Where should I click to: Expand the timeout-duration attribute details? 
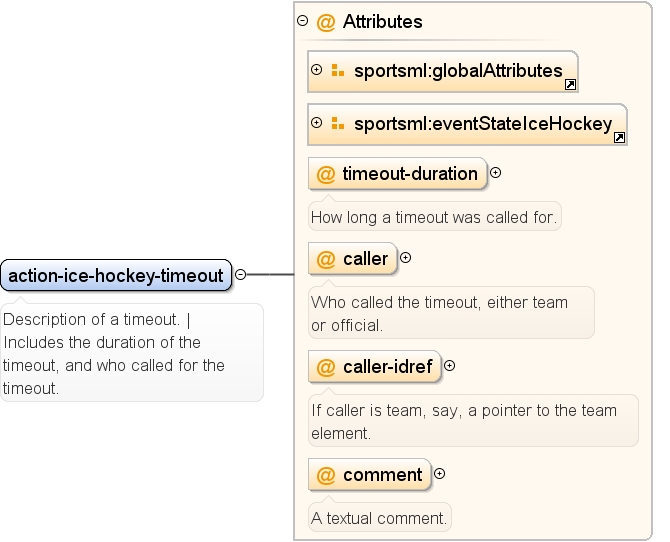point(495,173)
